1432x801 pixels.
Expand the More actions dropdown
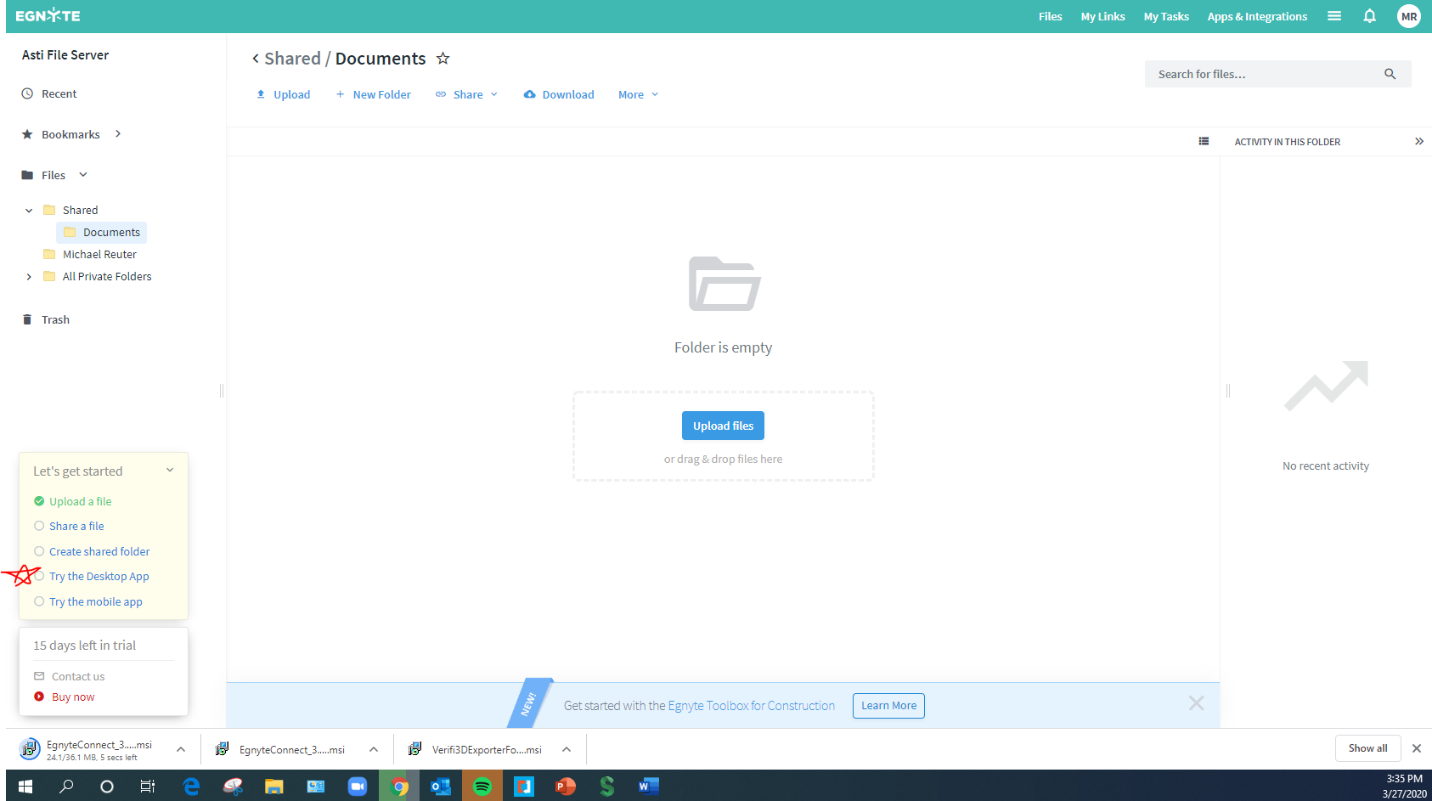click(x=638, y=95)
